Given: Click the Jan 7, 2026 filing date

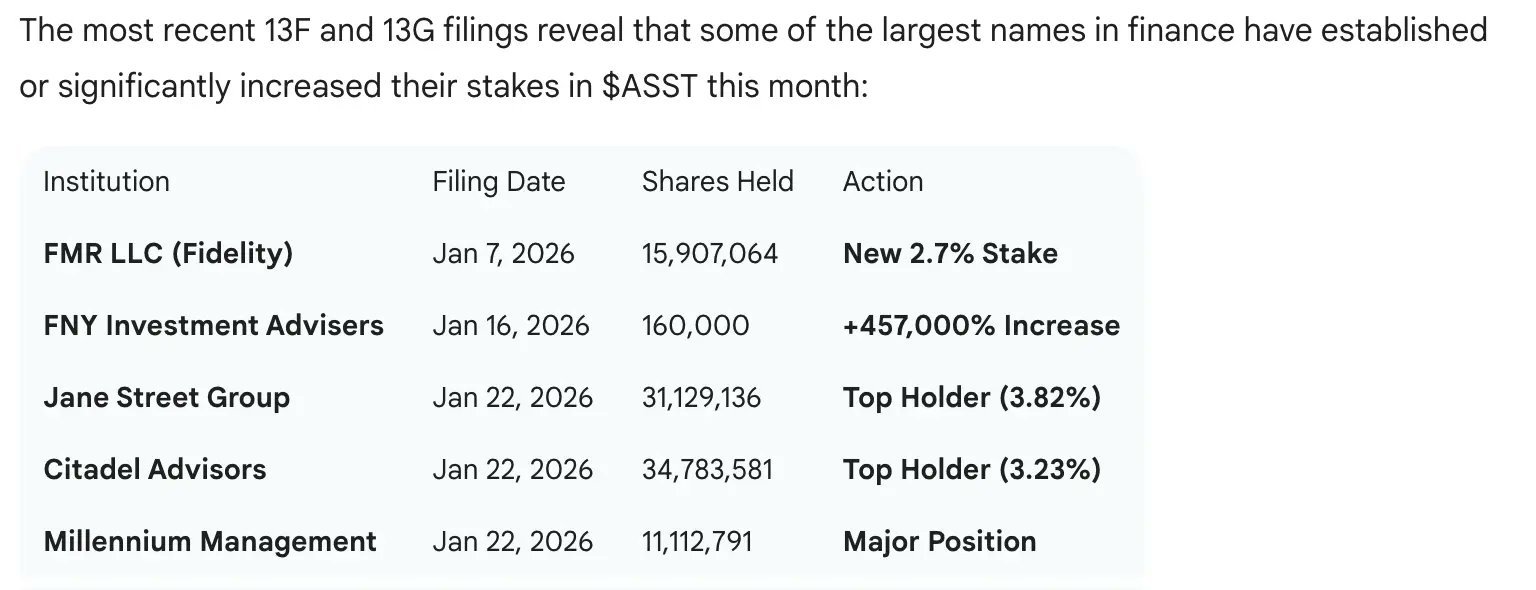Looking at the screenshot, I should click(503, 254).
